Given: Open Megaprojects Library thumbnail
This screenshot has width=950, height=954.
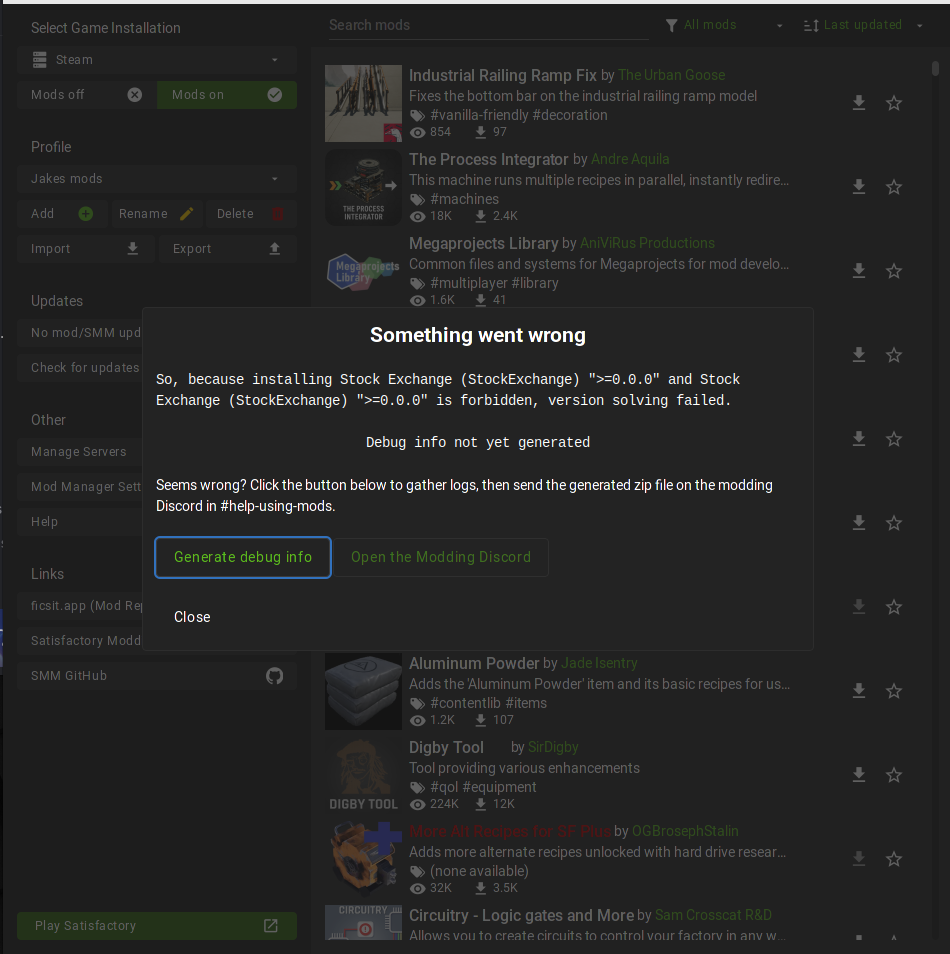Looking at the screenshot, I should 363,271.
